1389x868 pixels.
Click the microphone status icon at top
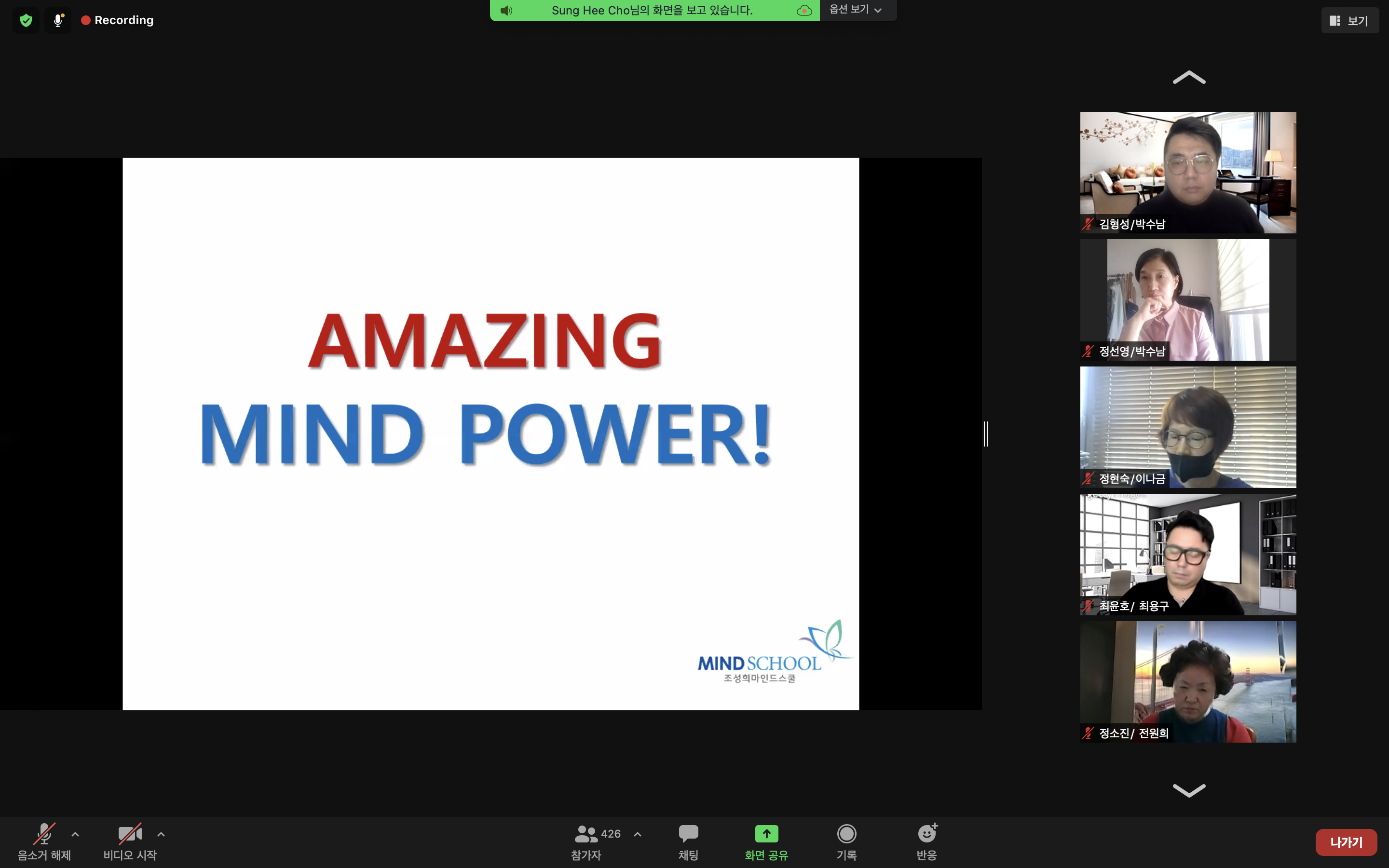58,21
